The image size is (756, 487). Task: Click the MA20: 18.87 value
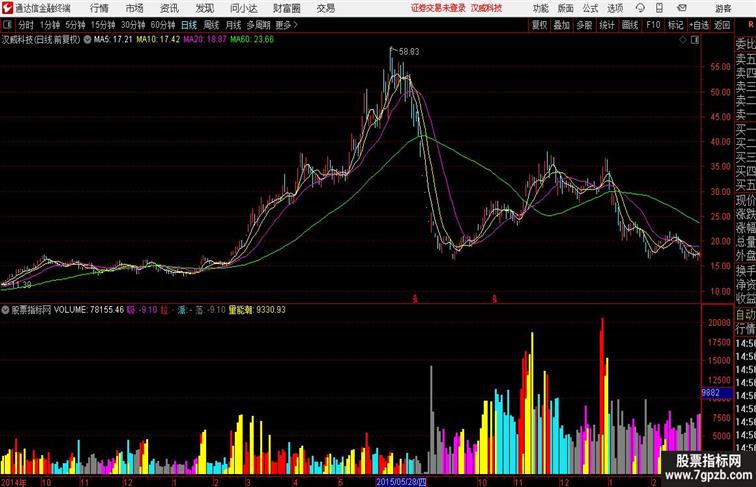click(204, 40)
